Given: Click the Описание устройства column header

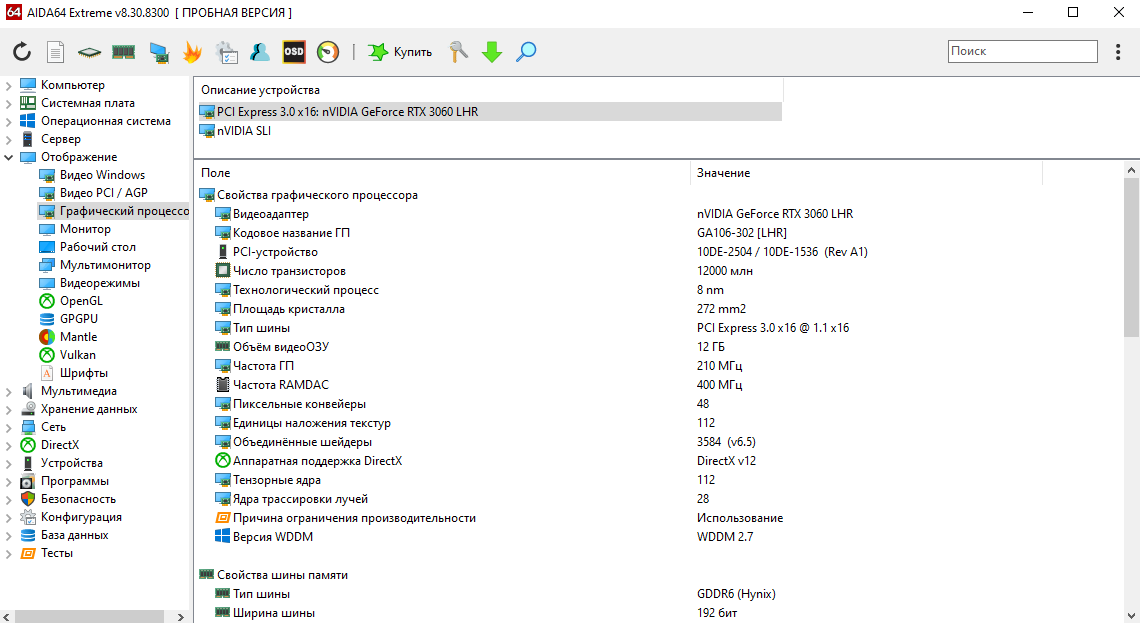Looking at the screenshot, I should (x=489, y=90).
